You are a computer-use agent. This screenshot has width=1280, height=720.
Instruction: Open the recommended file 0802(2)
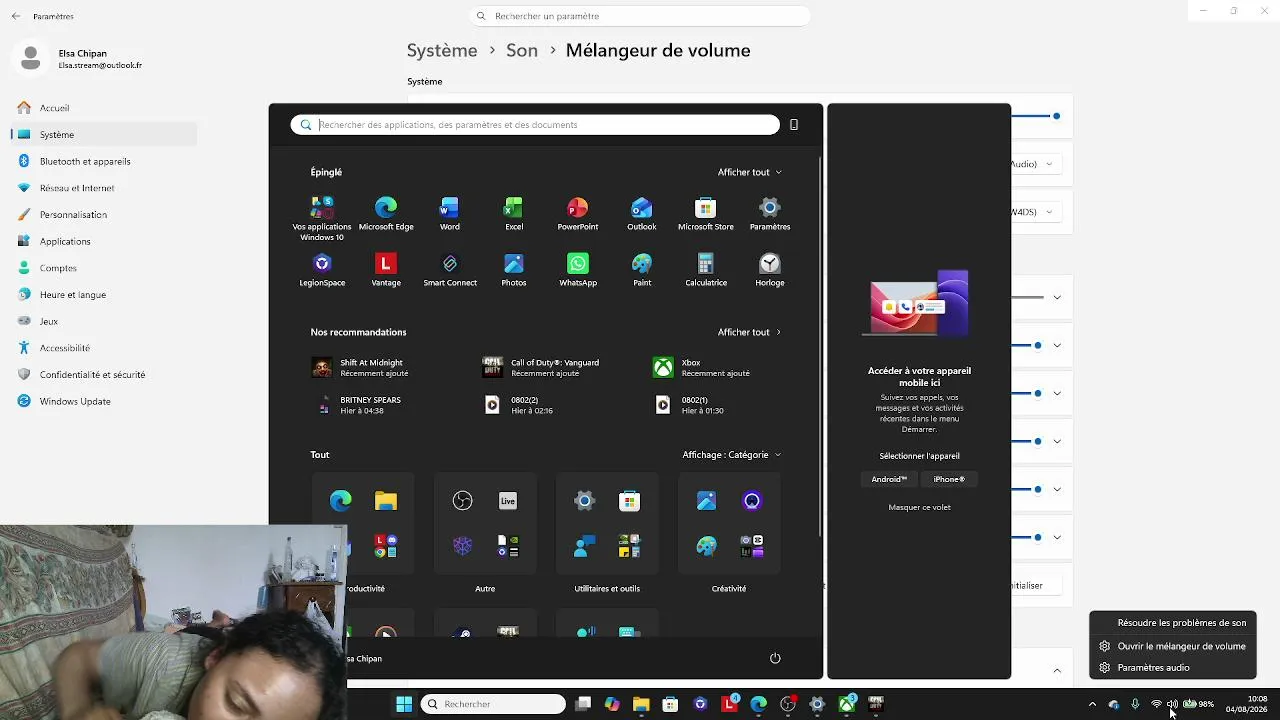point(518,405)
